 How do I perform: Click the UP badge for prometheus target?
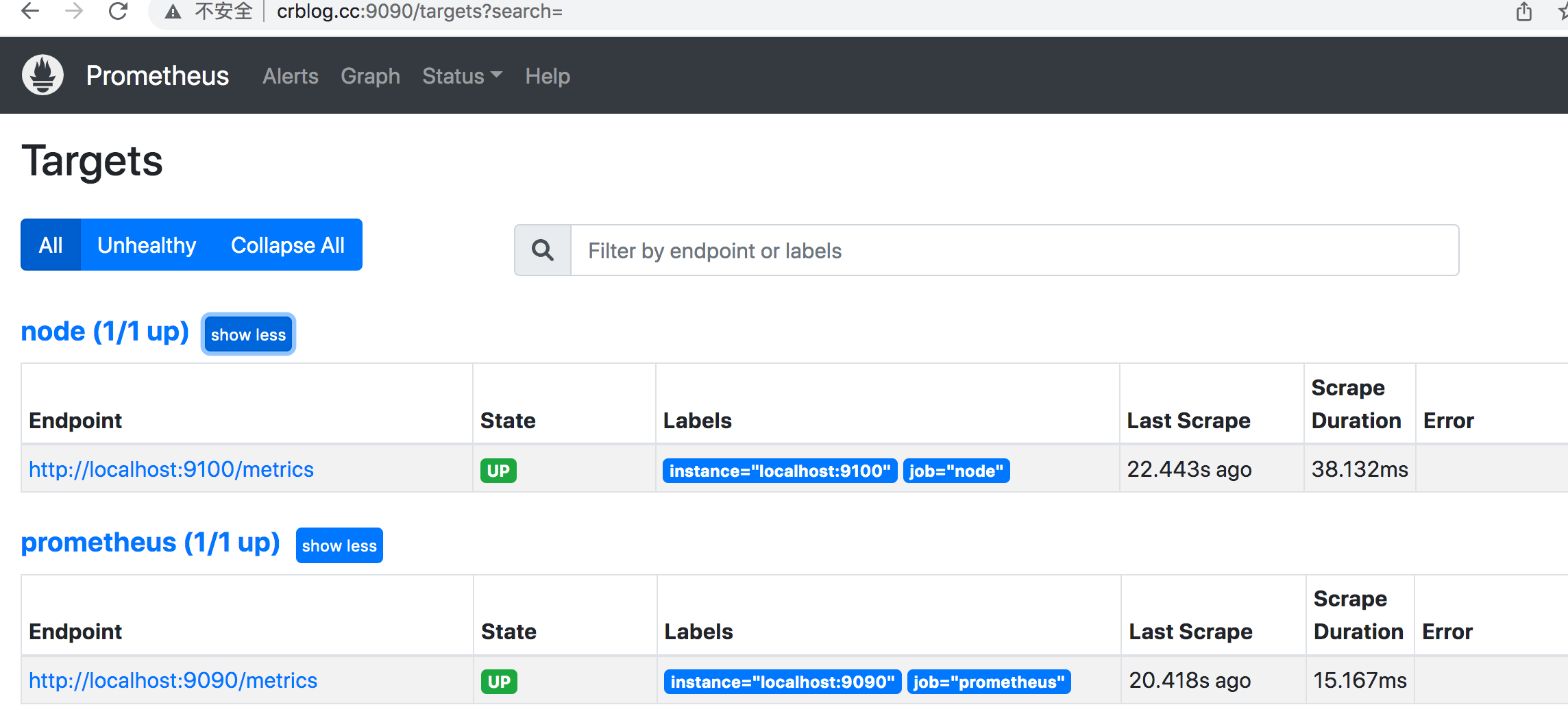point(499,682)
